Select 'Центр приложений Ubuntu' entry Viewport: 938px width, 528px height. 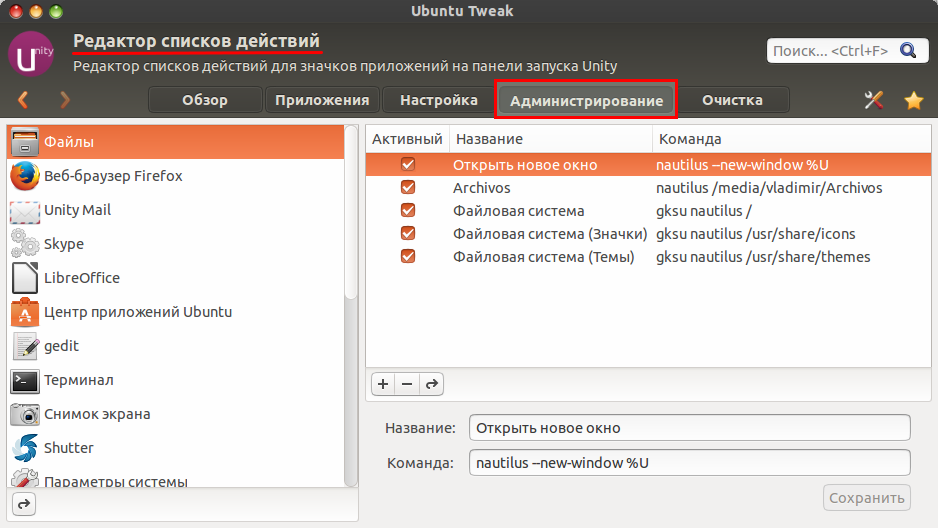tap(176, 312)
